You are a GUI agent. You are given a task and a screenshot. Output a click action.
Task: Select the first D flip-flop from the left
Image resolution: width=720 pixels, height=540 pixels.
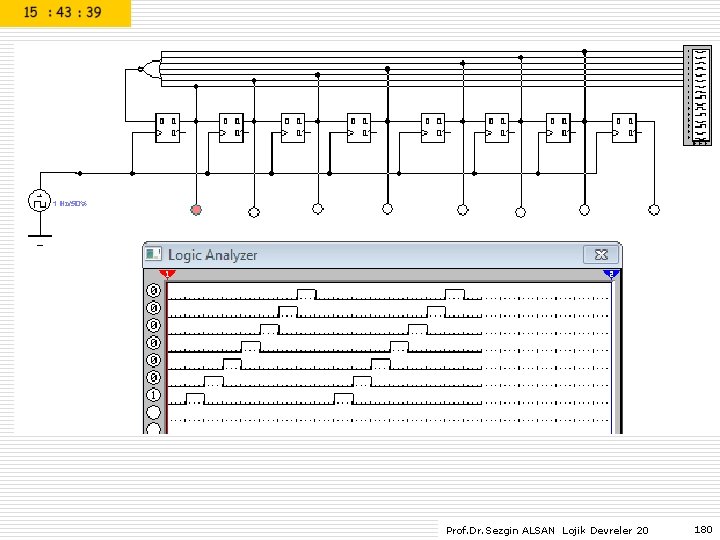point(168,128)
